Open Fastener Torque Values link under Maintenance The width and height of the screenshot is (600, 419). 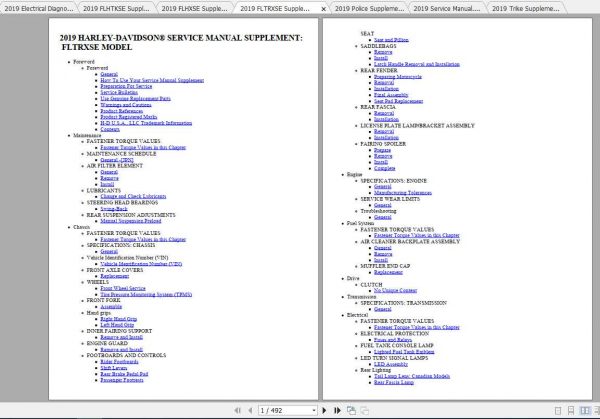point(143,147)
